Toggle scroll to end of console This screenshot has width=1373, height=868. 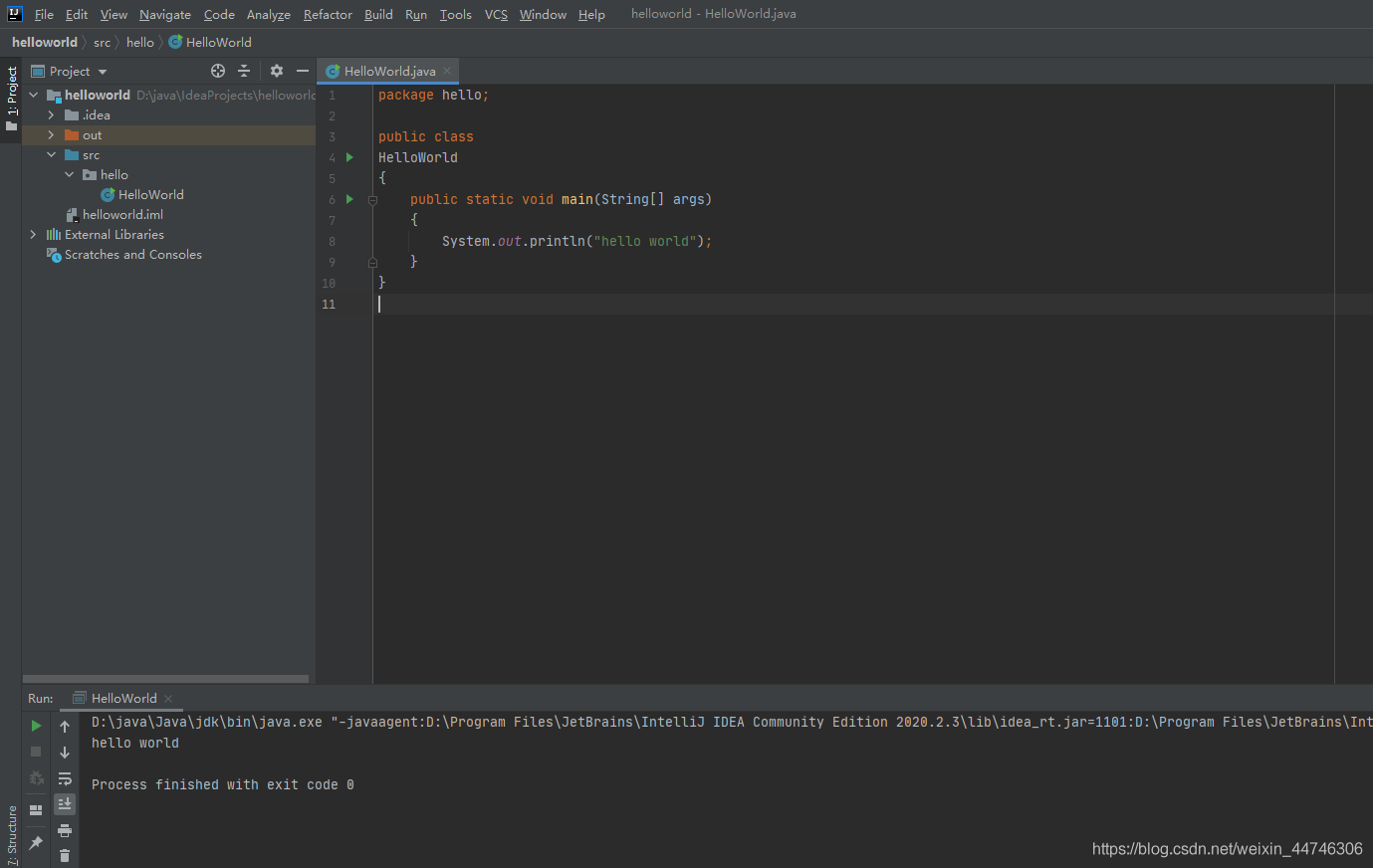pyautogui.click(x=65, y=803)
